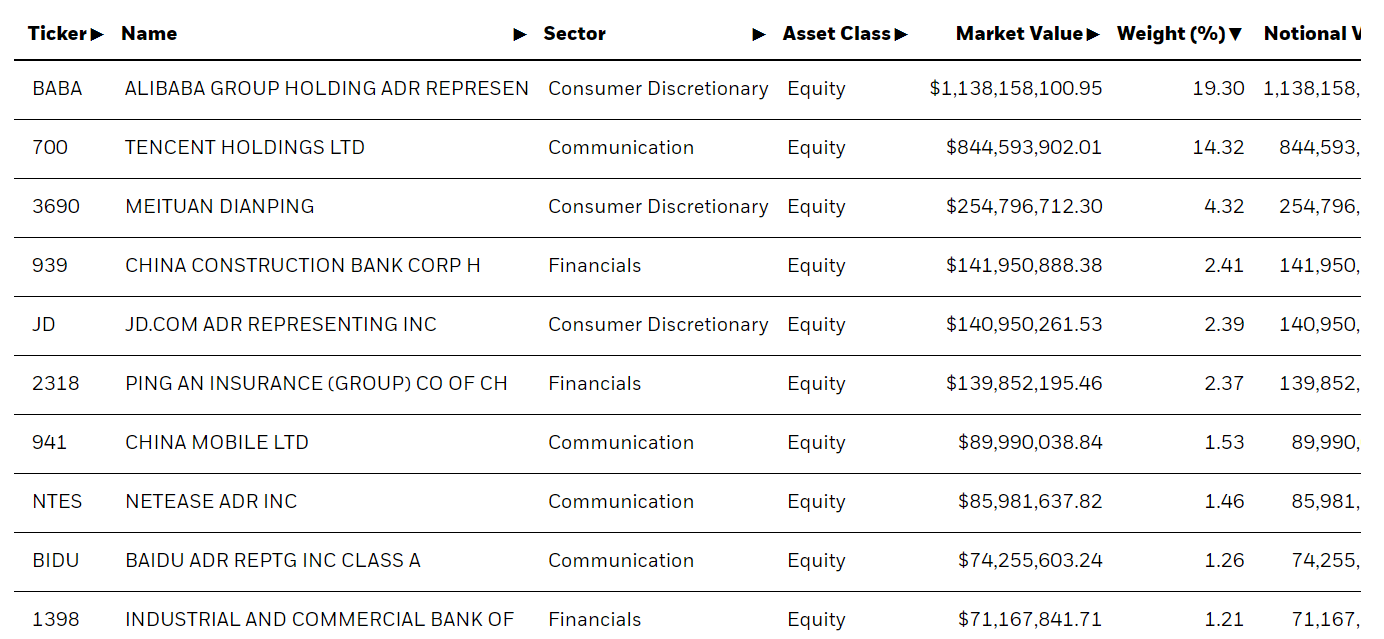
Task: Click the Market Value header text
Action: (x=1019, y=34)
